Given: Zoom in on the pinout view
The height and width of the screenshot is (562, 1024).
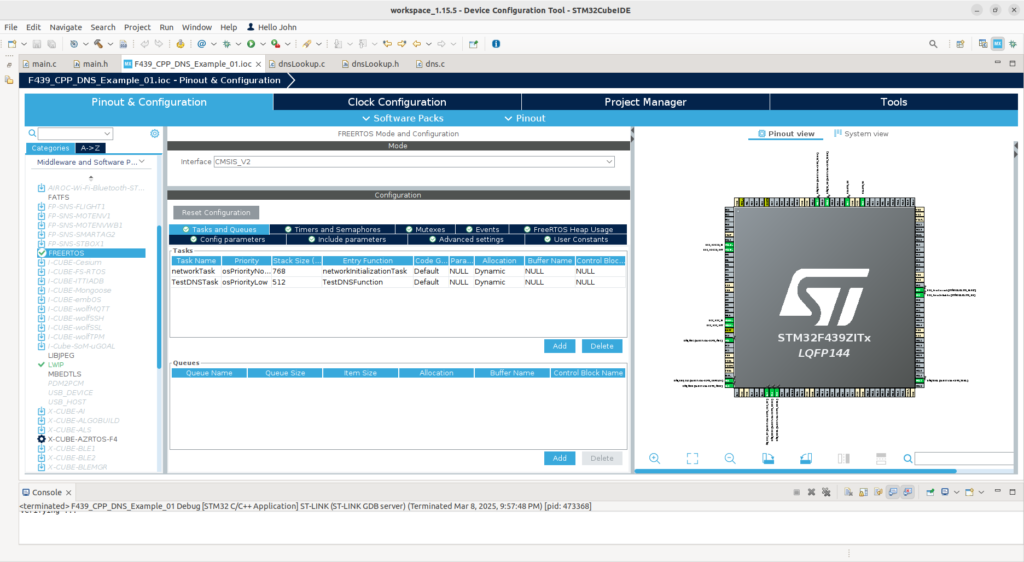Looking at the screenshot, I should (654, 458).
